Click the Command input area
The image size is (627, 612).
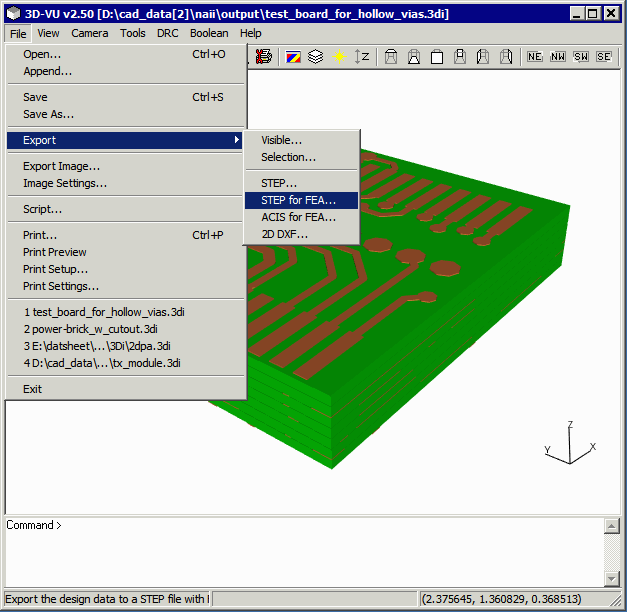(300, 555)
